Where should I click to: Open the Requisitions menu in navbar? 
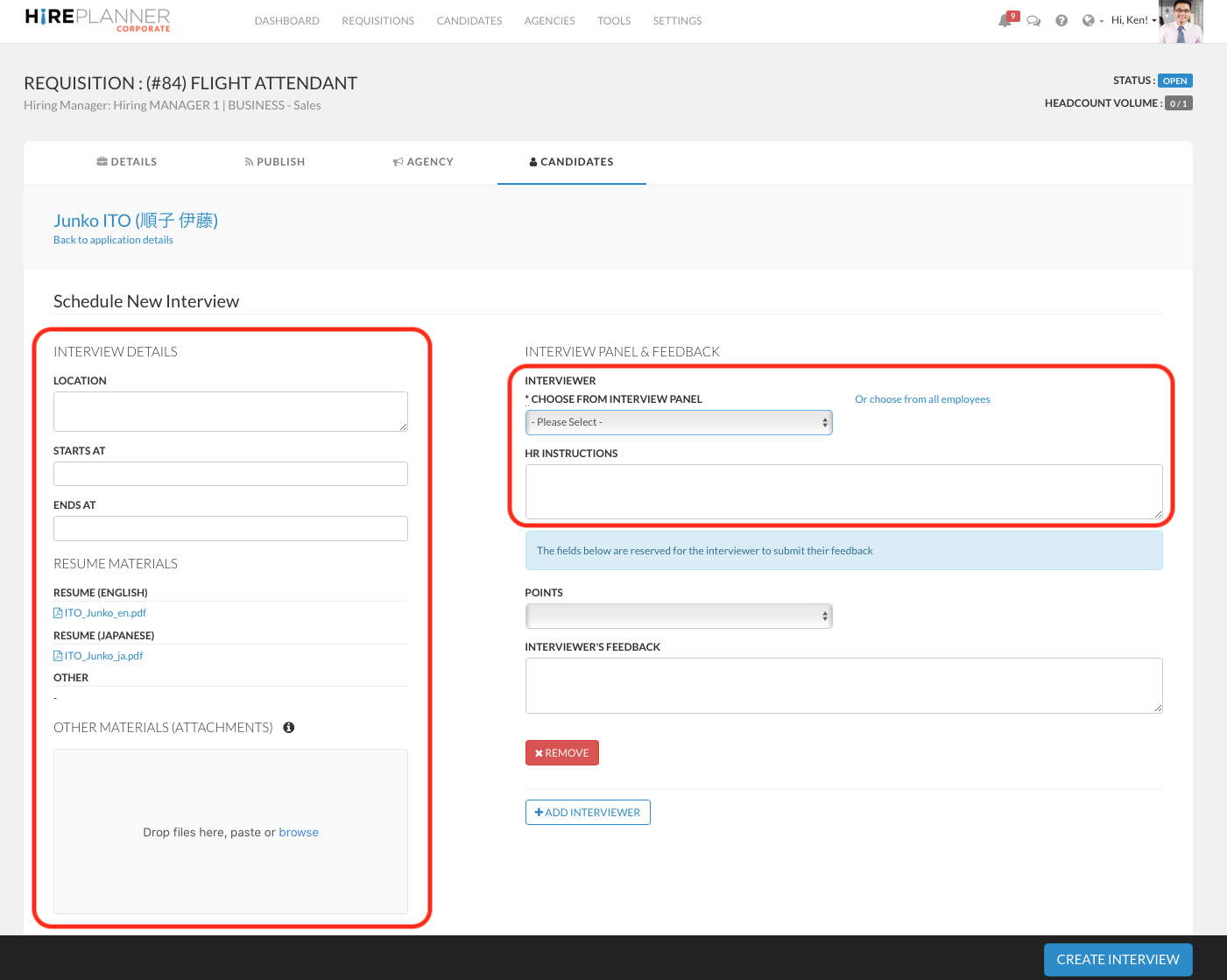377,21
